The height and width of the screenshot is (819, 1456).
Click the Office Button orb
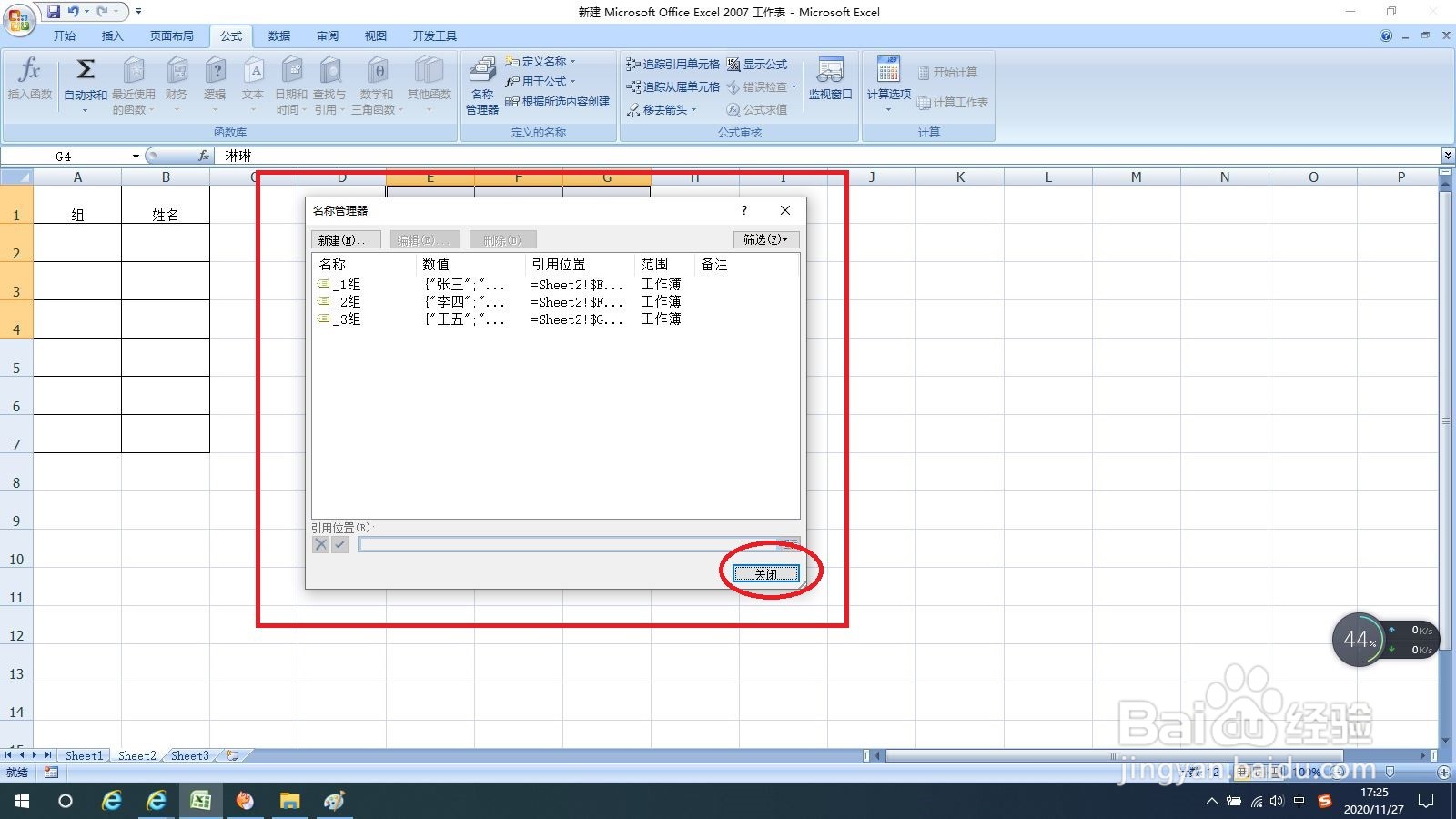pos(18,18)
